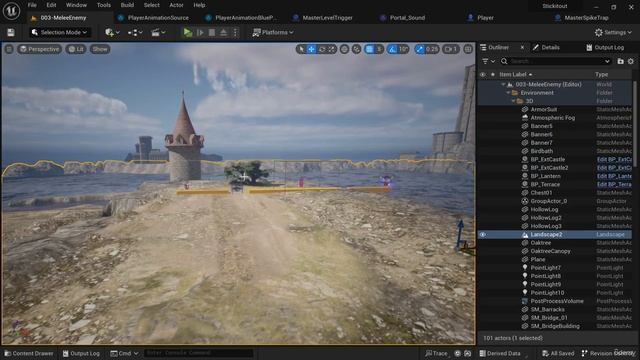Toggle grid snapping on or off
Image resolution: width=640 pixels, height=360 pixels.
click(x=369, y=49)
